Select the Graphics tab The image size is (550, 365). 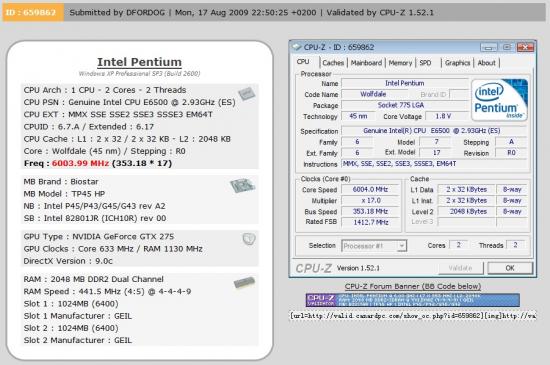(457, 63)
